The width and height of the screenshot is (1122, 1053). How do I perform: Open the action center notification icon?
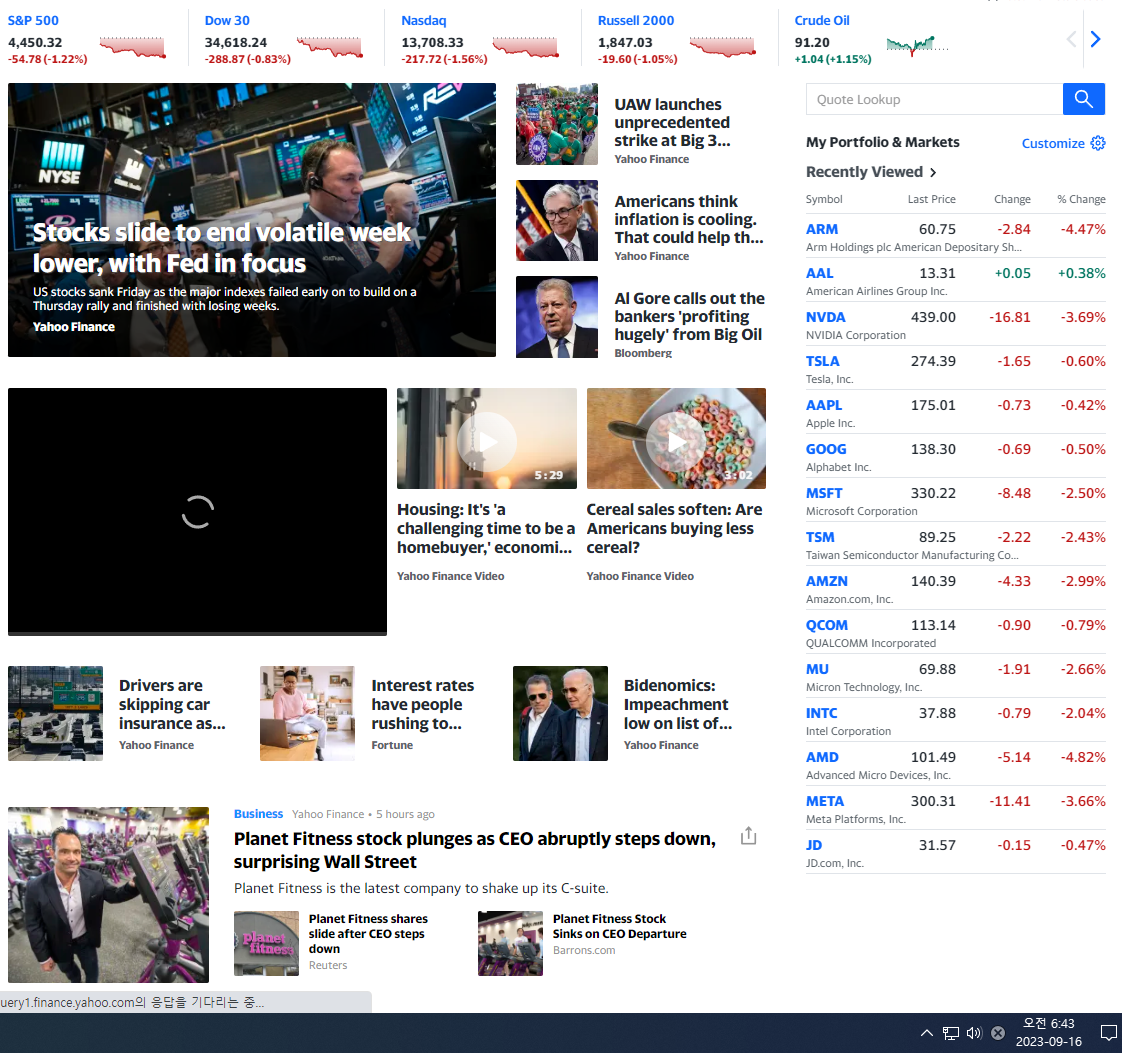1108,1032
